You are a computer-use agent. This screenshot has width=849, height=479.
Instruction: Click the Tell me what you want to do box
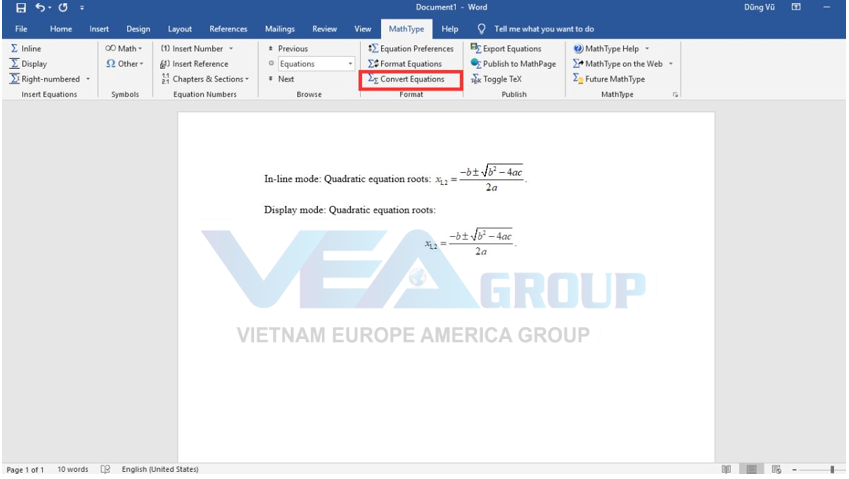coord(543,29)
